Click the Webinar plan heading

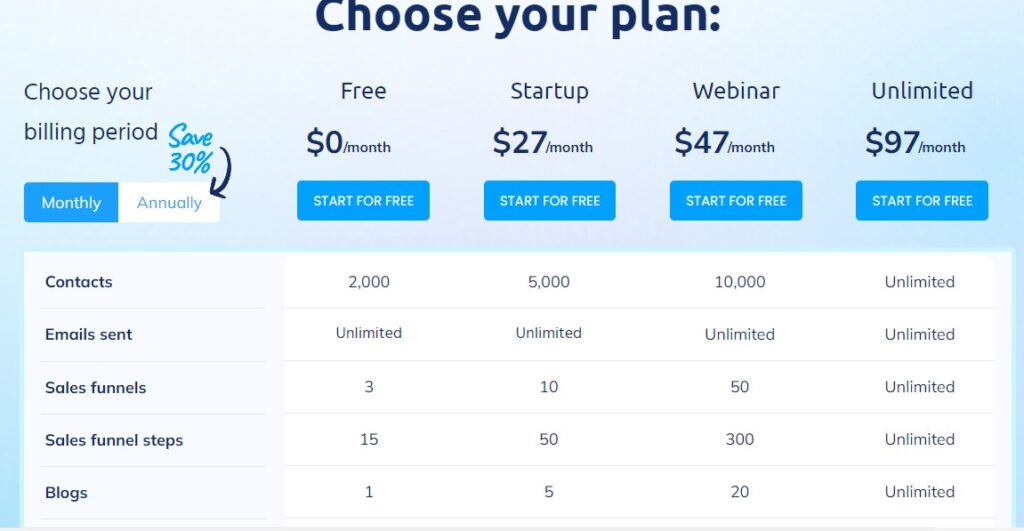click(x=736, y=91)
